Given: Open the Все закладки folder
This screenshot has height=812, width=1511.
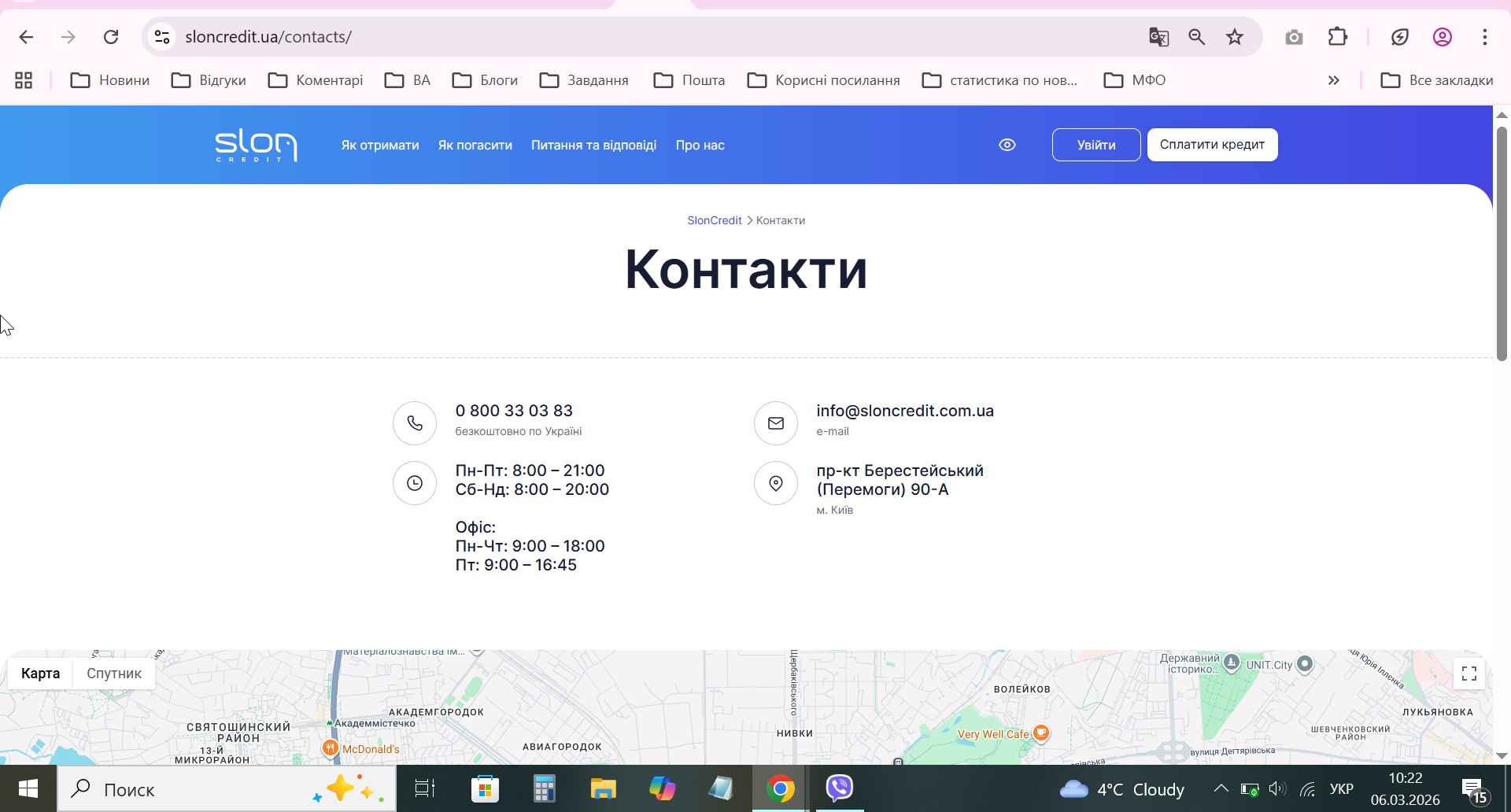Looking at the screenshot, I should click(x=1437, y=80).
